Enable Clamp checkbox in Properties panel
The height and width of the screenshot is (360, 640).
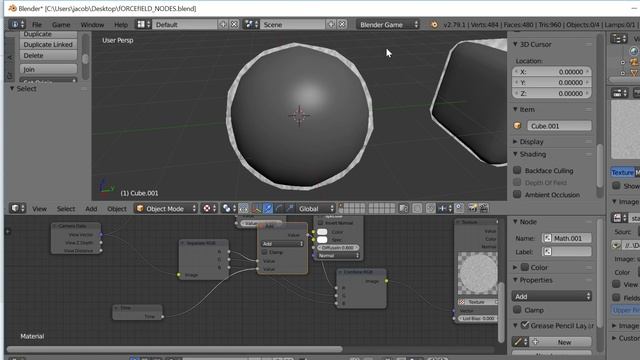517,310
